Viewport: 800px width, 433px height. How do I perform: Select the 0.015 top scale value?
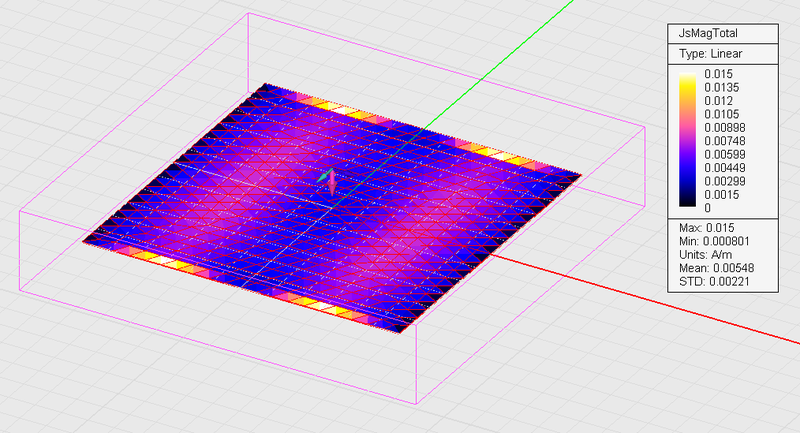[718, 73]
